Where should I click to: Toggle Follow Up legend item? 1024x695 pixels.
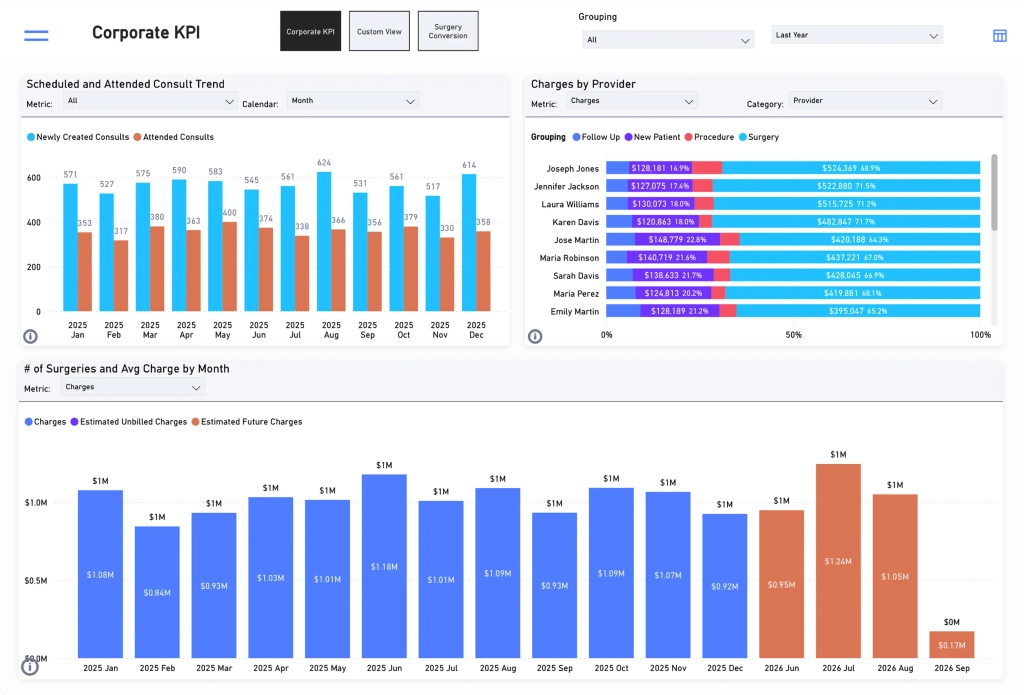[x=596, y=137]
